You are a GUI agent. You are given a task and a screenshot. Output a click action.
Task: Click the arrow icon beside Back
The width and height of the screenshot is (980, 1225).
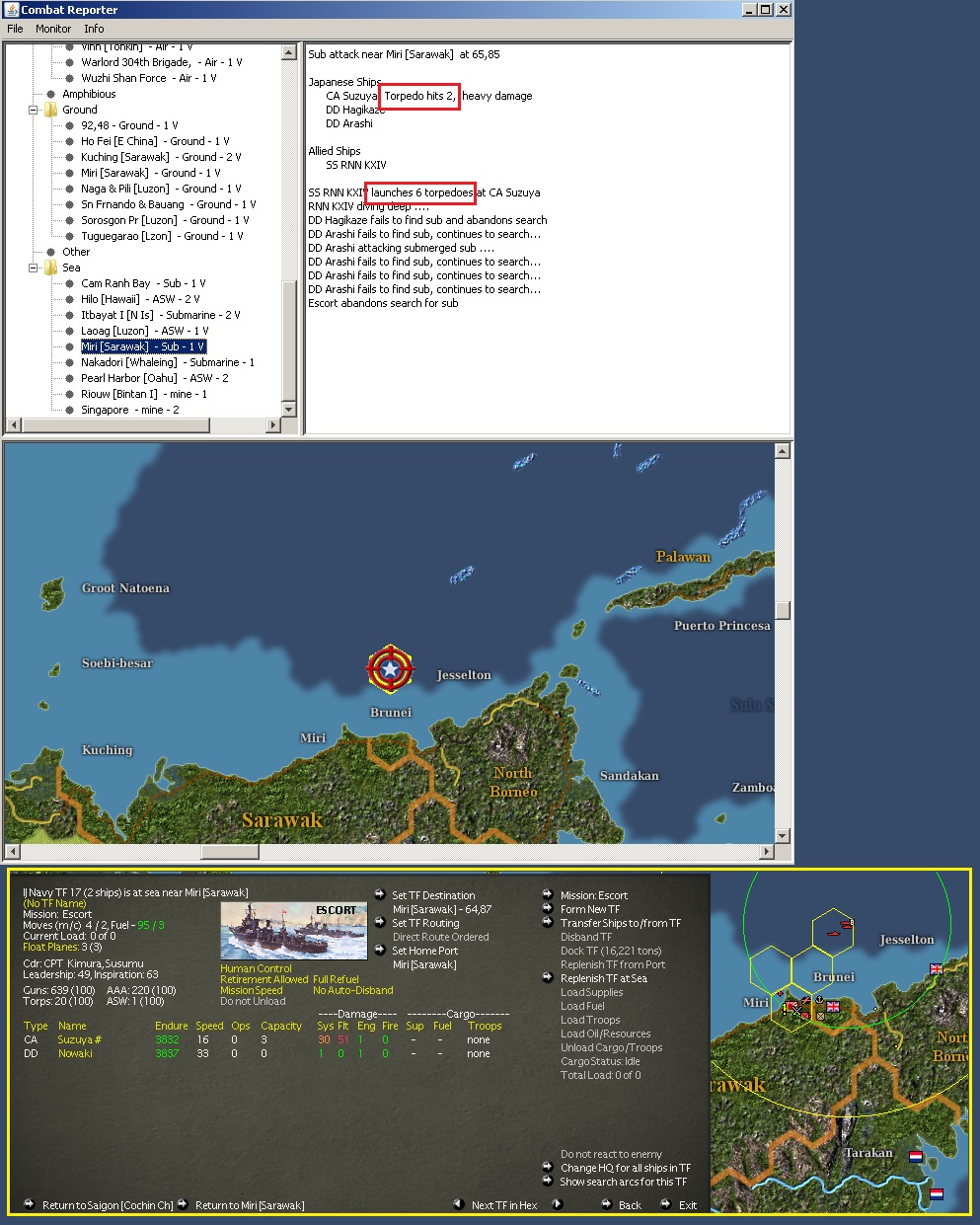[x=607, y=1204]
